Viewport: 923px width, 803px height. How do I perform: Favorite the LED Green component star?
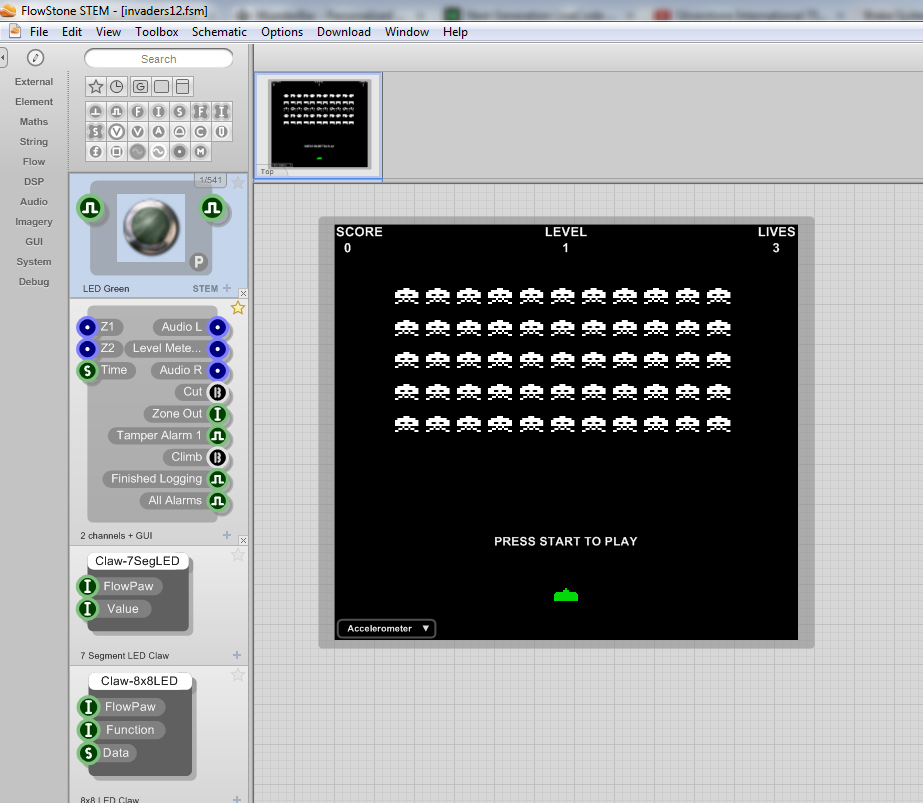pyautogui.click(x=238, y=182)
